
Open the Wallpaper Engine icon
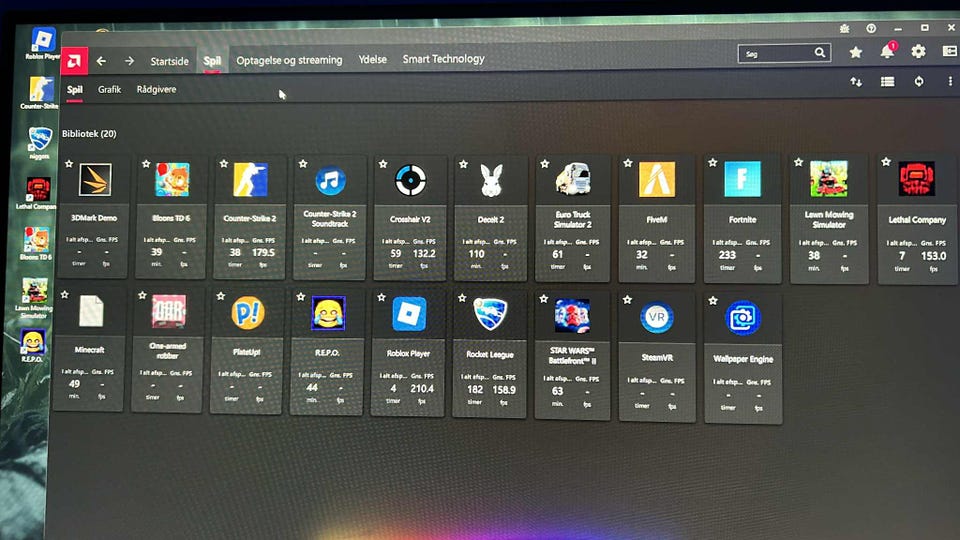pyautogui.click(x=742, y=318)
